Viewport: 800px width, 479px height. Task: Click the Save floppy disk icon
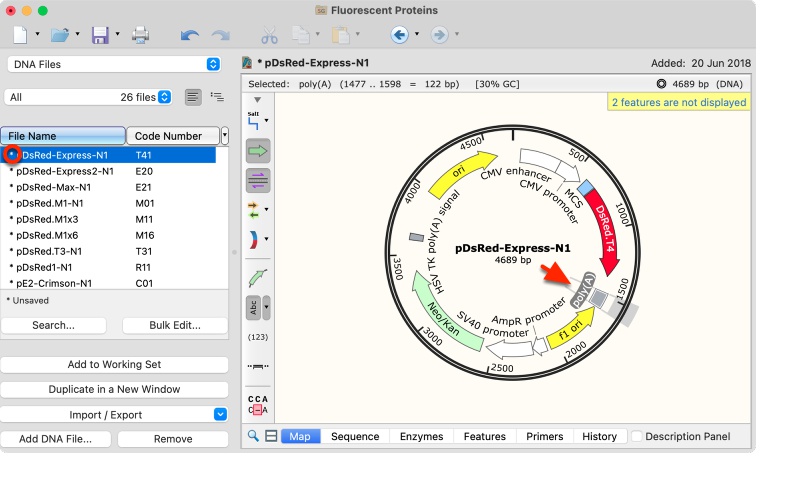tap(100, 35)
